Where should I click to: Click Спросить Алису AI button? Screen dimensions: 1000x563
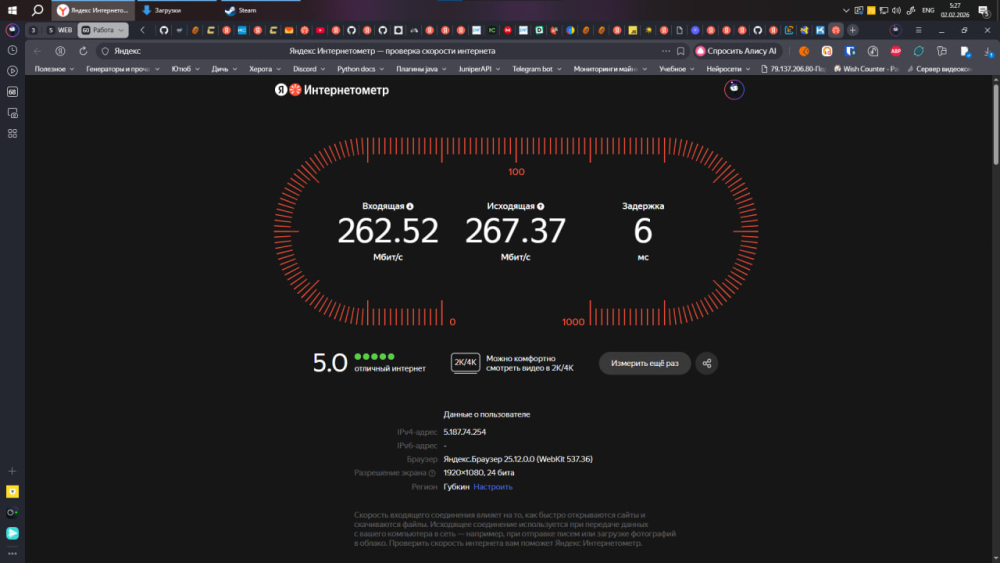click(x=736, y=50)
